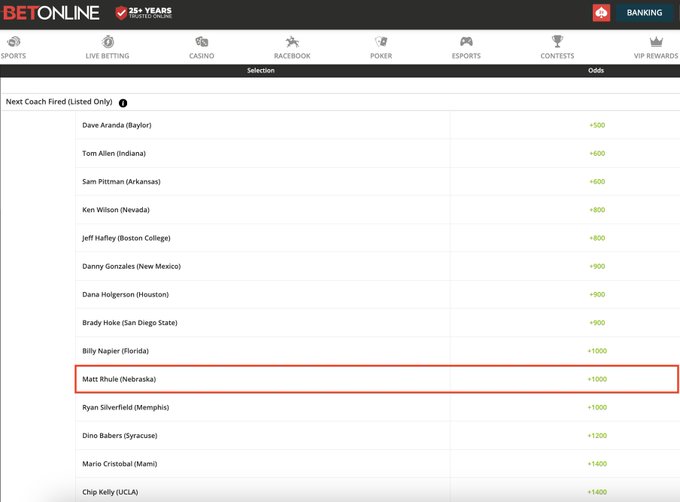Open the Esports gamepad icon
The width and height of the screenshot is (680, 502).
[466, 42]
